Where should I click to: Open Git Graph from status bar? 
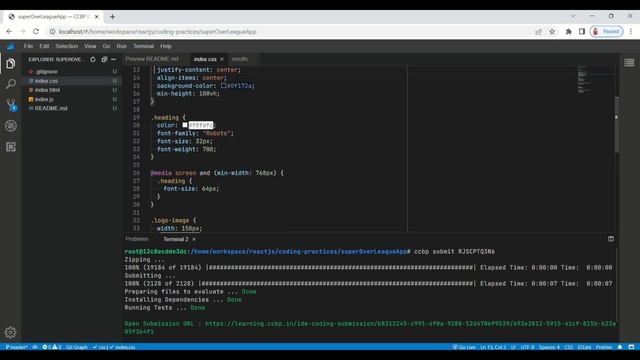pos(76,347)
